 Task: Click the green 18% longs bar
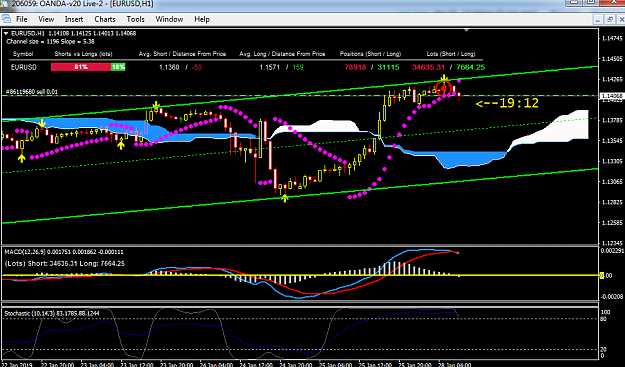[x=118, y=67]
